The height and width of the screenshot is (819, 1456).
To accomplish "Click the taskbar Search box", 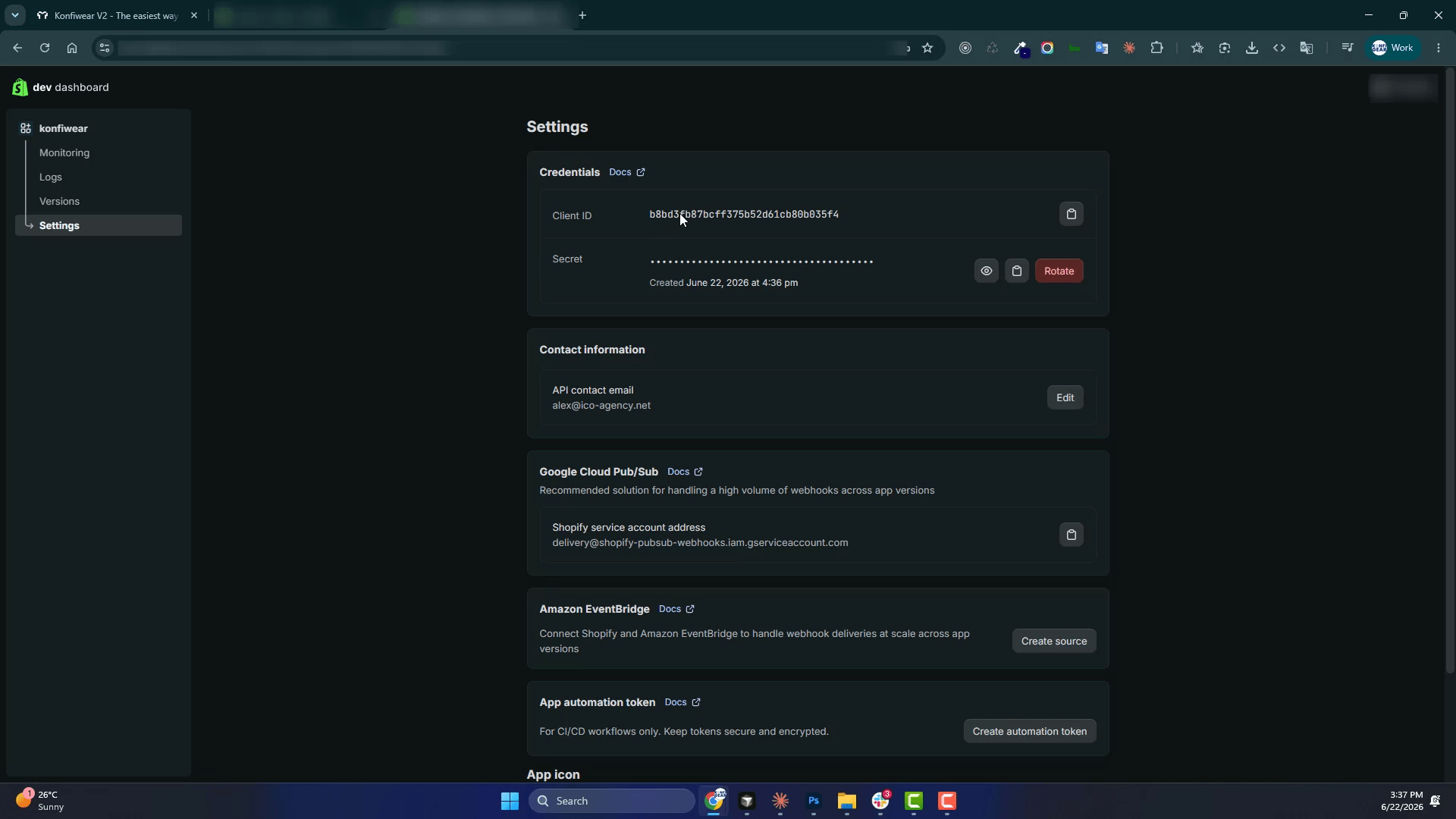I will (611, 801).
